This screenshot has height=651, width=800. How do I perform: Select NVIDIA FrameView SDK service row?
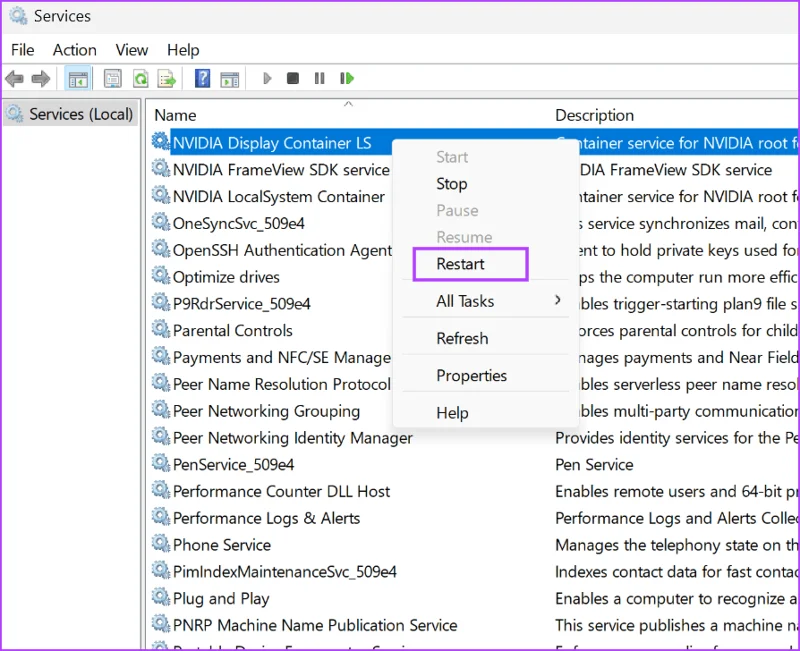tap(281, 170)
